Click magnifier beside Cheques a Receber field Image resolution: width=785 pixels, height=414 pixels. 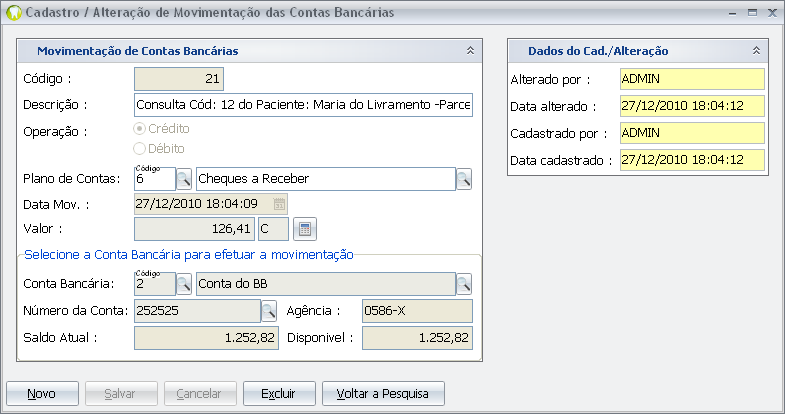click(x=464, y=179)
